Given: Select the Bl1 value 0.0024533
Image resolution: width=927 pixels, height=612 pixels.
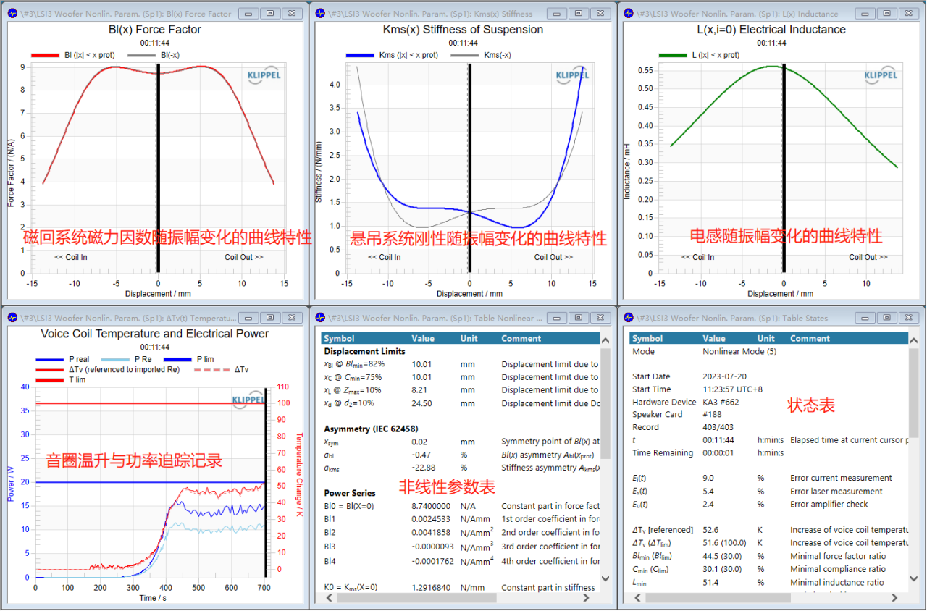Looking at the screenshot, I should (430, 519).
